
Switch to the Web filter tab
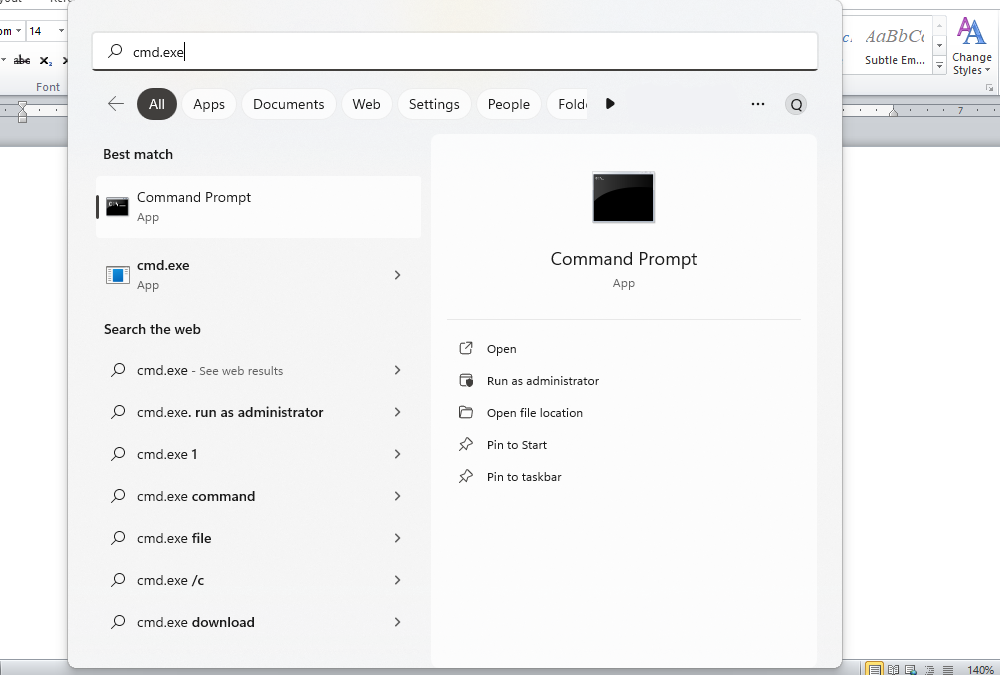[x=366, y=104]
